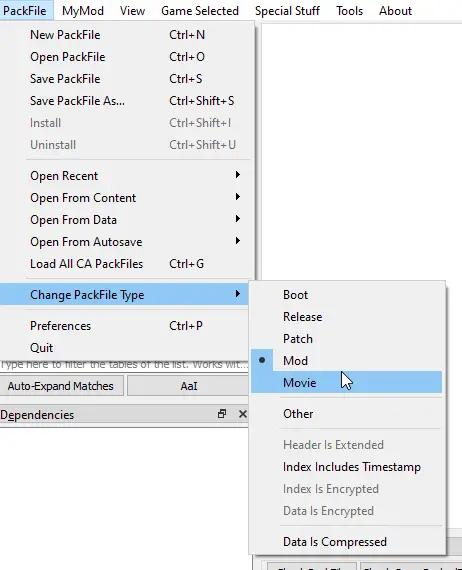Screen dimensions: 462x570
Task: Close the Dependencies panel
Action: (242, 414)
